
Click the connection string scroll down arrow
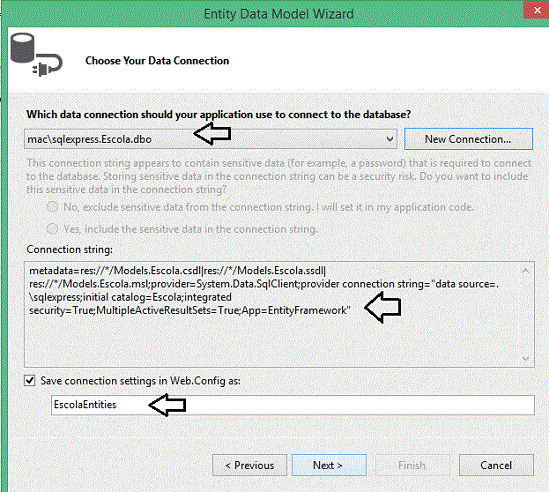[x=525, y=358]
